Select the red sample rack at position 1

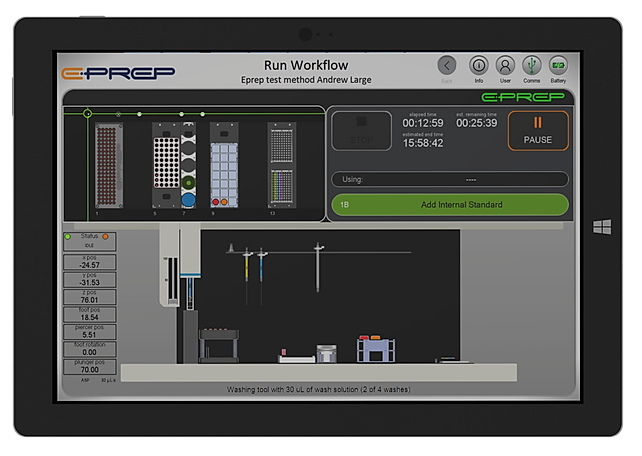(106, 166)
